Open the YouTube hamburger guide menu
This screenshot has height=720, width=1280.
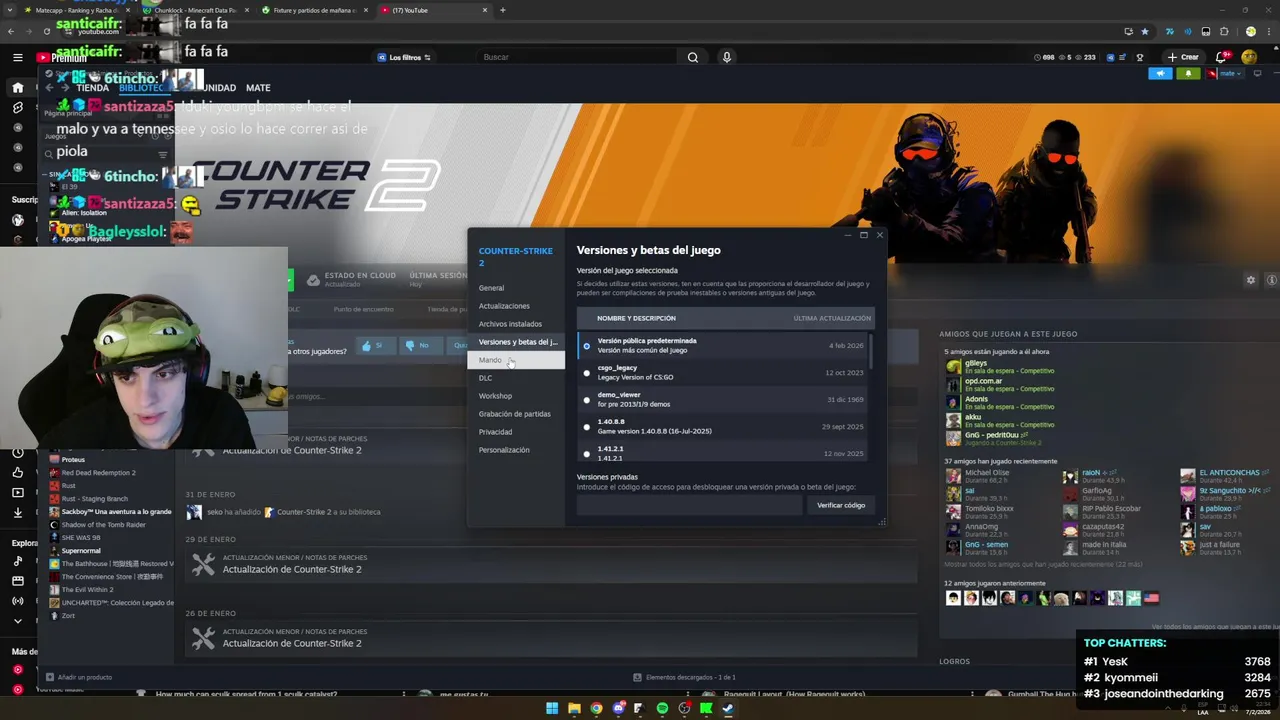pyautogui.click(x=17, y=58)
